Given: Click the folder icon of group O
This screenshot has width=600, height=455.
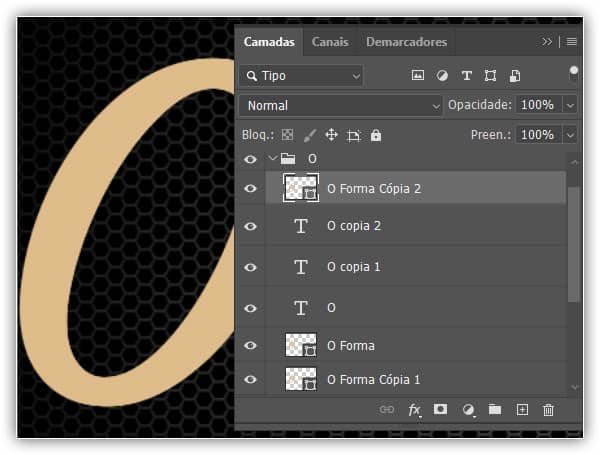Looking at the screenshot, I should (x=288, y=158).
